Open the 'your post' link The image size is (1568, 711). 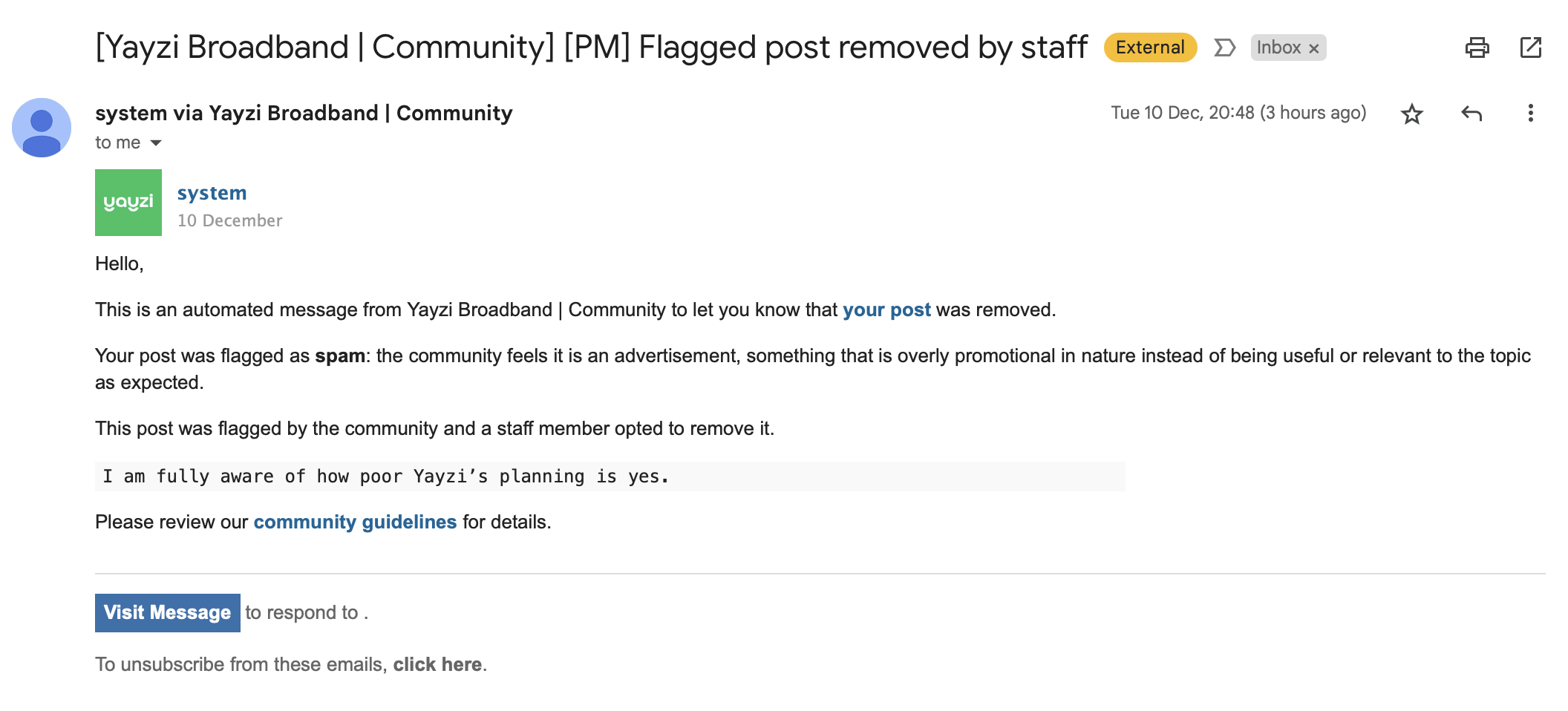pos(886,309)
